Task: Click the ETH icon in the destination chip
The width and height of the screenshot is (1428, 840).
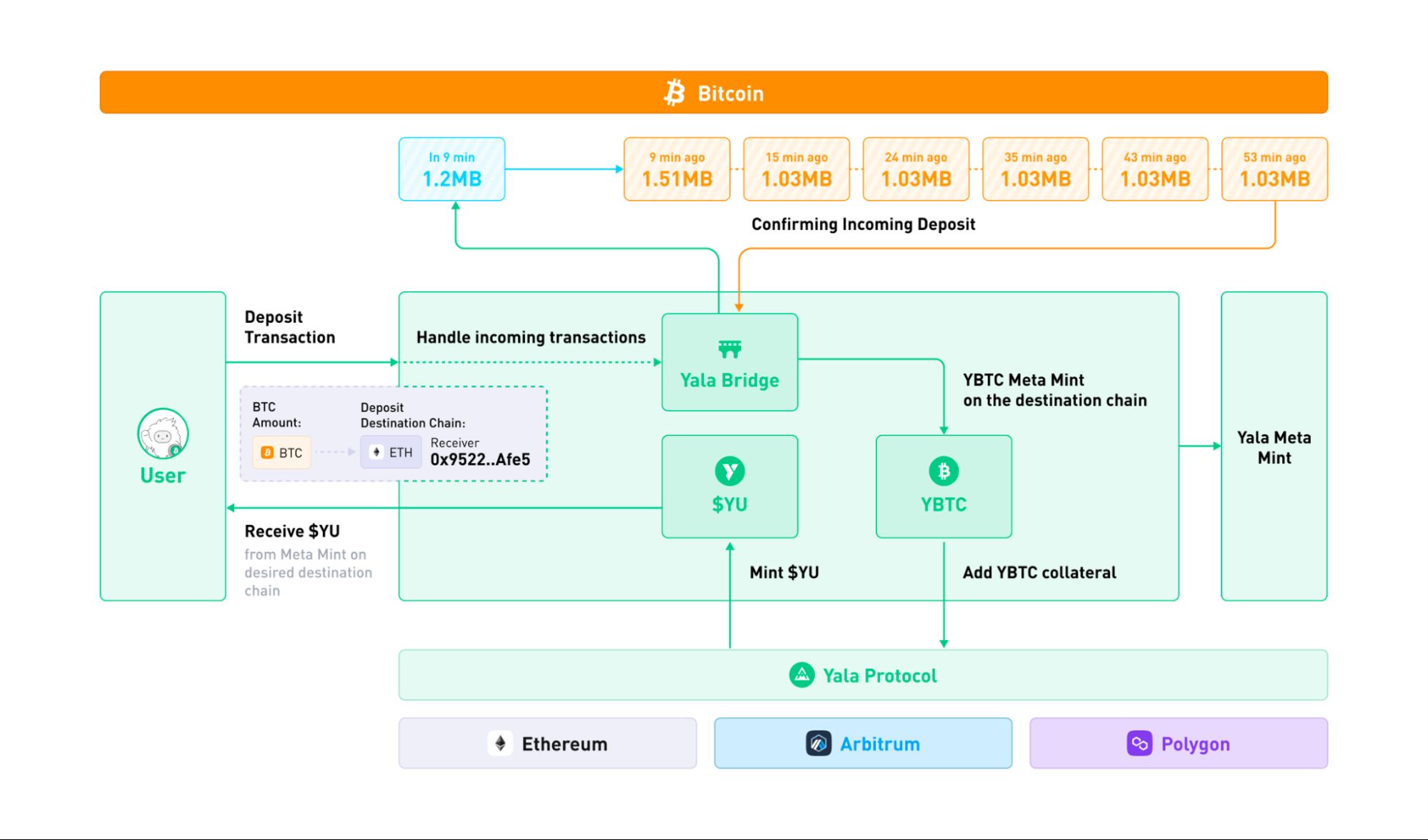Action: click(376, 452)
